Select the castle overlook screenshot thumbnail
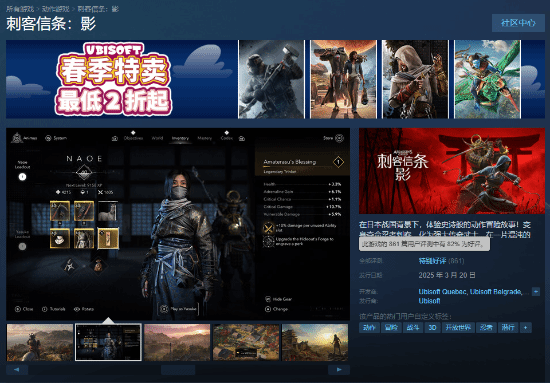 pos(315,342)
